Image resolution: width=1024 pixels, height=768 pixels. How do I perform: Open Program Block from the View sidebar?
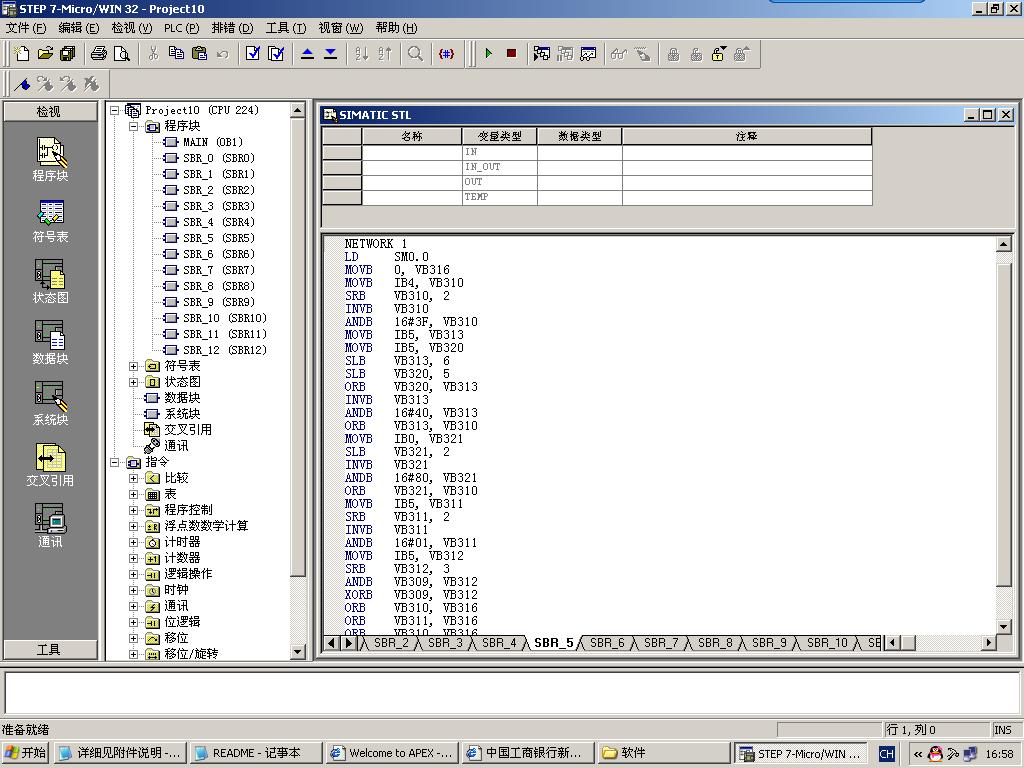pyautogui.click(x=50, y=159)
